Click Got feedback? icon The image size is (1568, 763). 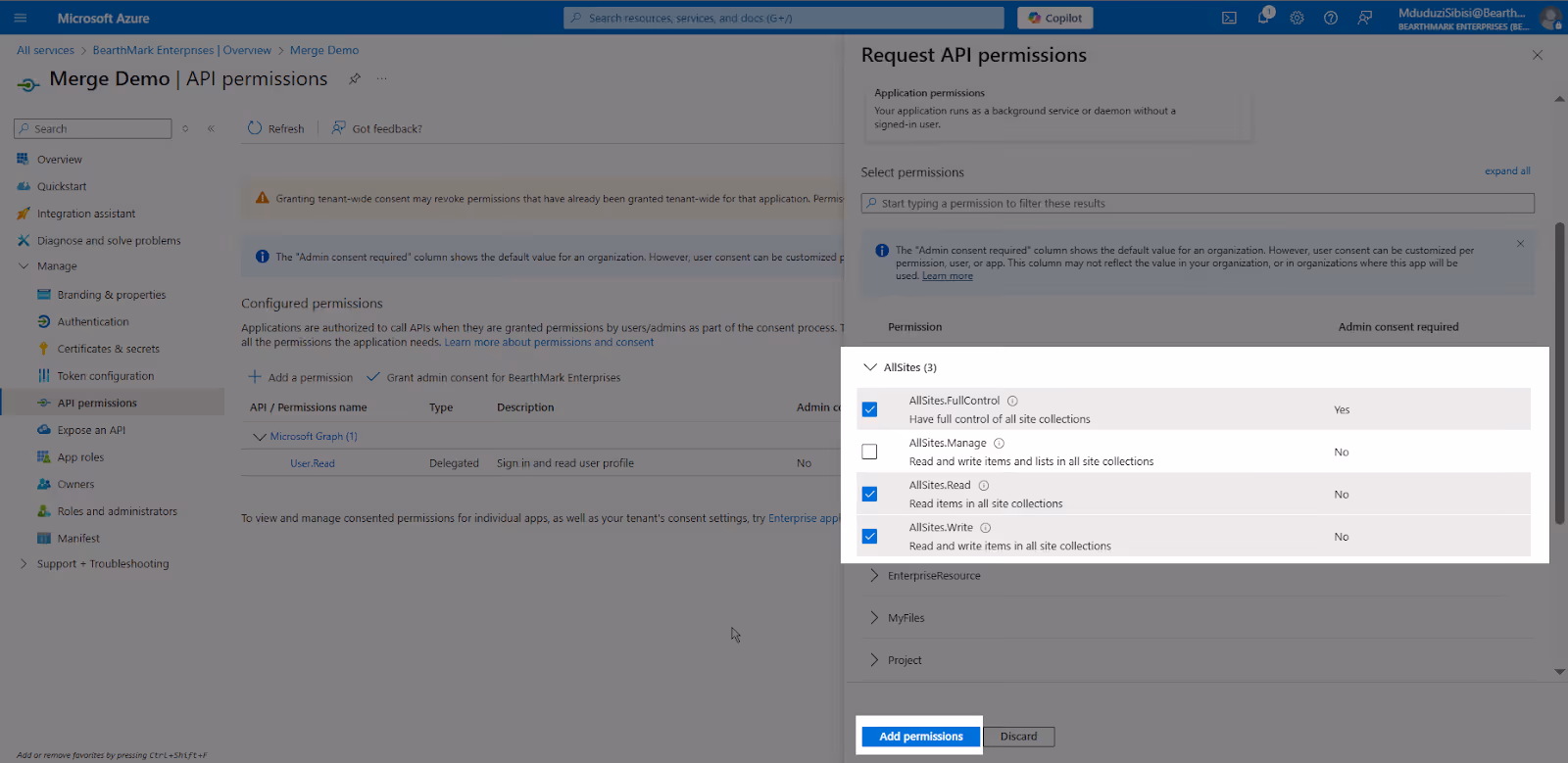tap(338, 128)
